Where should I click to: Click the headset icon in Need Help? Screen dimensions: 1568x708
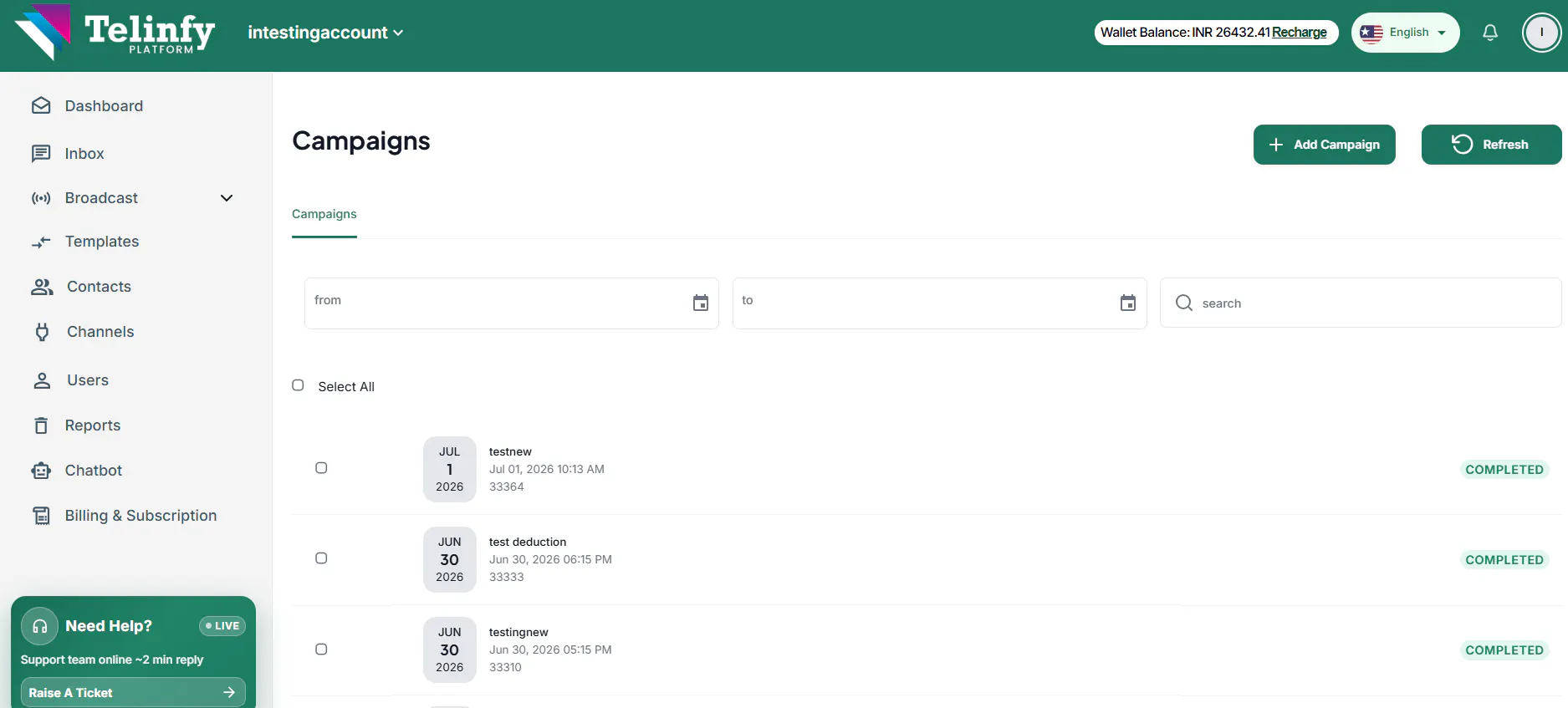point(39,626)
